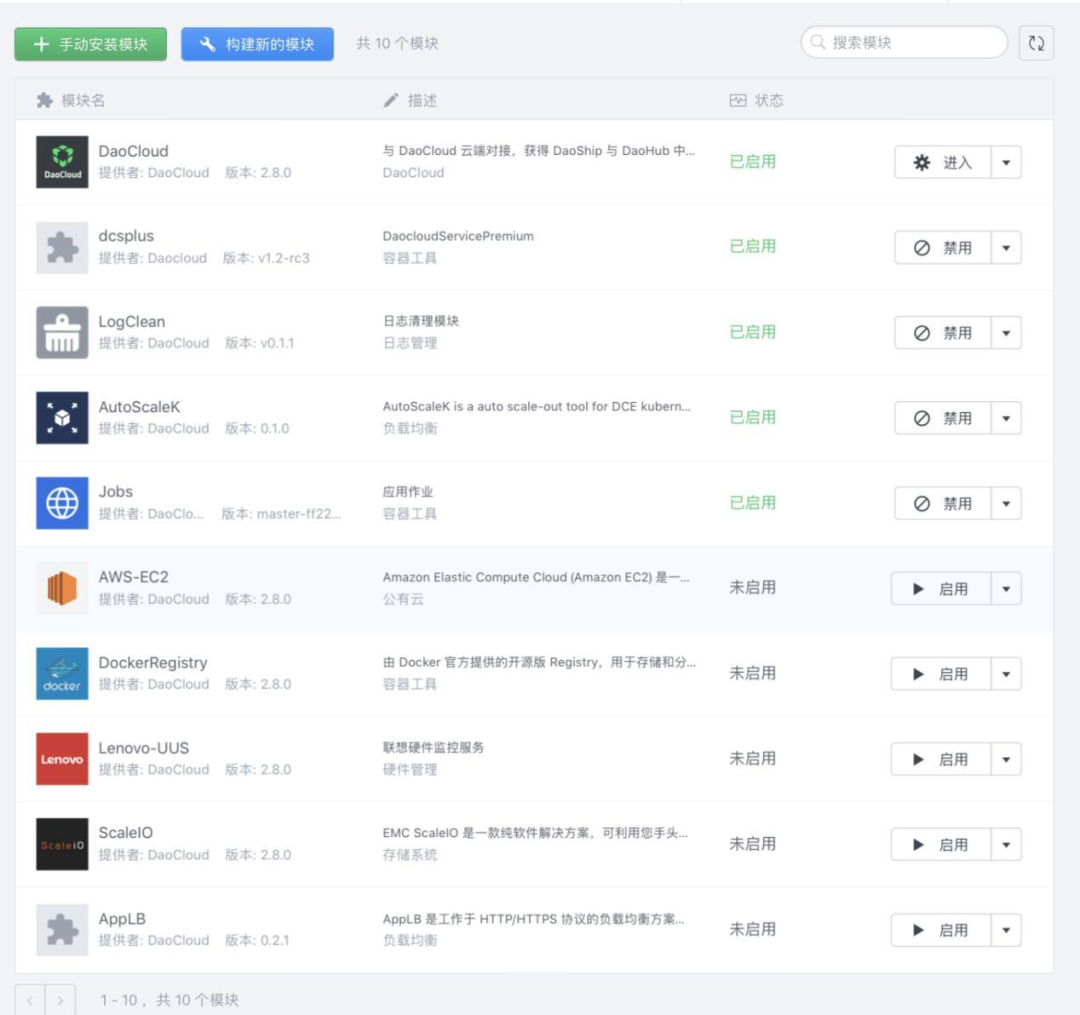Click 已启用 status in LogClean row

[753, 332]
